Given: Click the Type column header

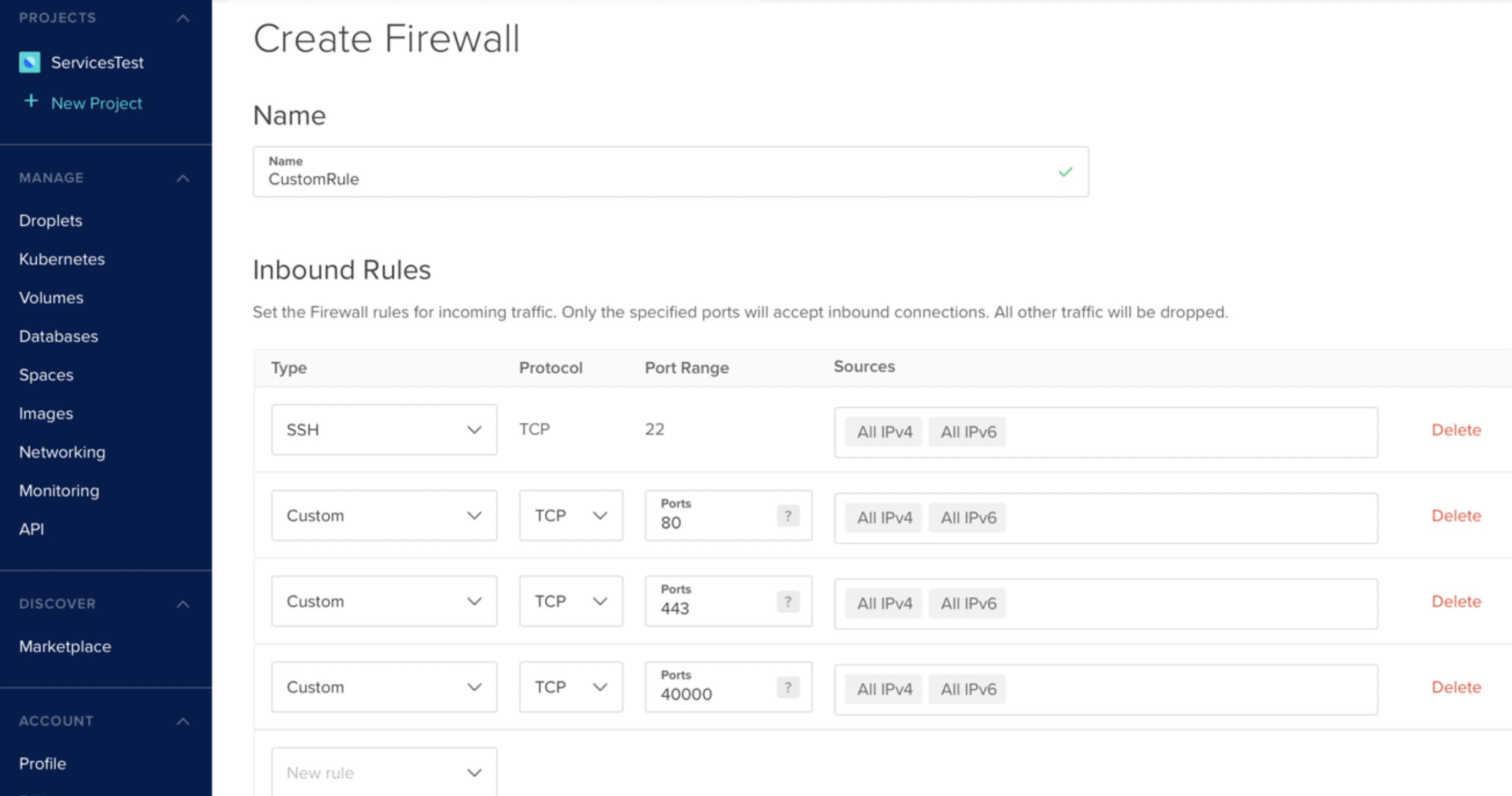Looking at the screenshot, I should point(289,368).
